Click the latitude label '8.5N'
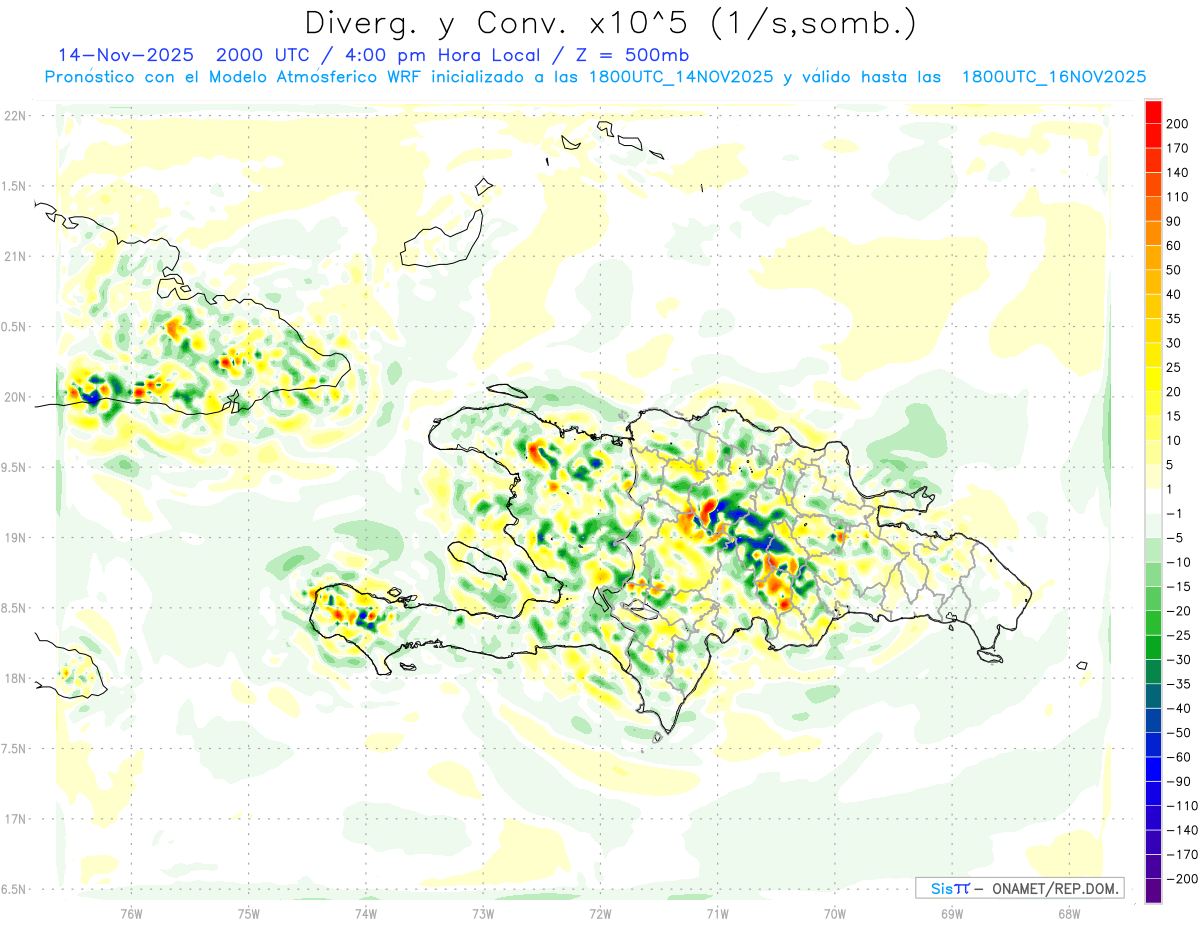The height and width of the screenshot is (927, 1200). tap(13, 608)
